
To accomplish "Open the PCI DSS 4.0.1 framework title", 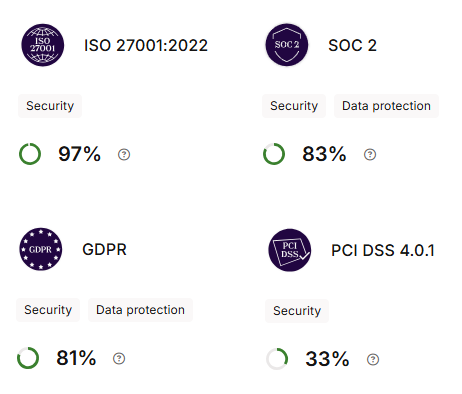I will click(383, 250).
